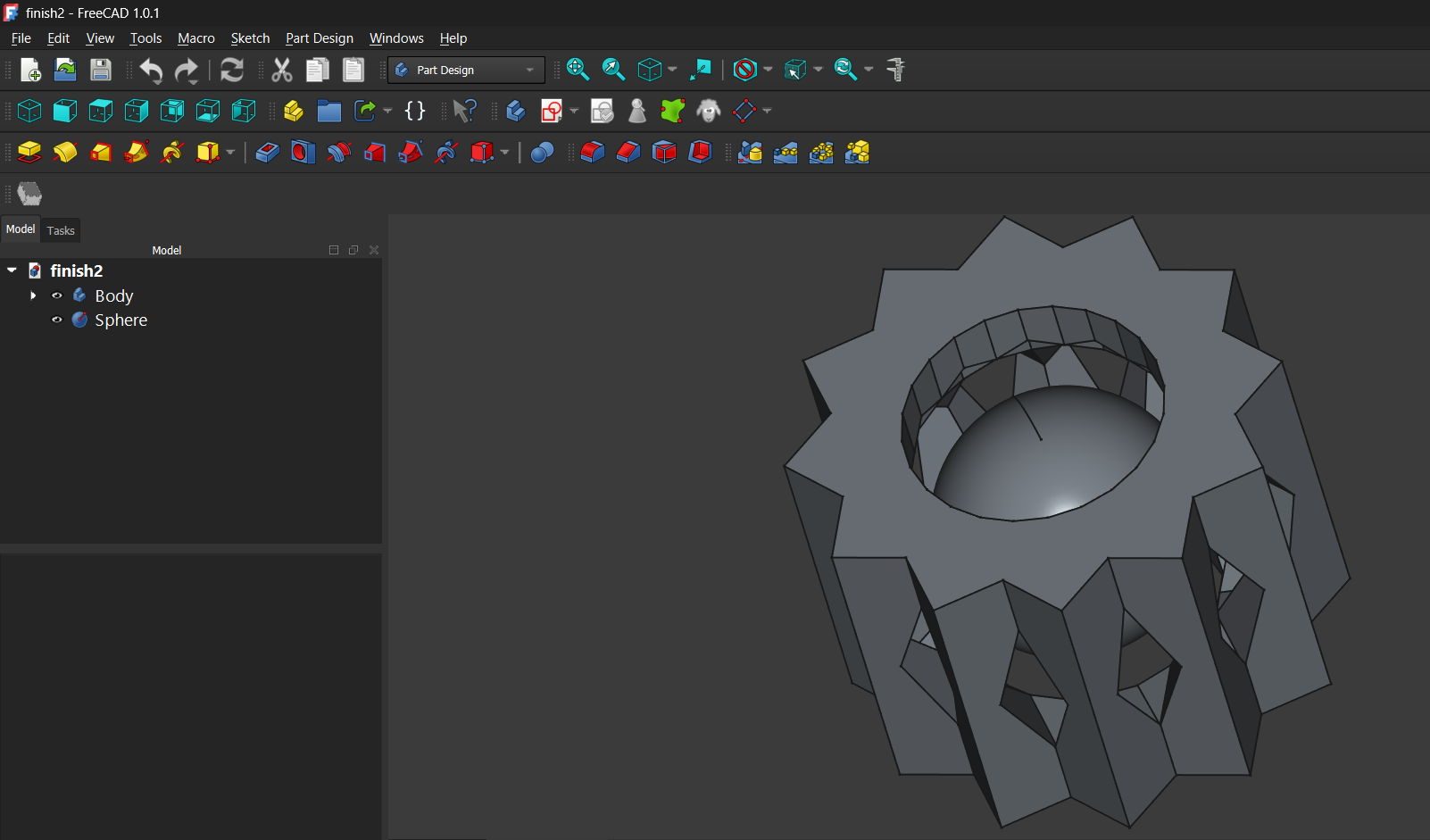The image size is (1430, 840).
Task: Collapse the finish2 document tree
Action: coord(12,270)
